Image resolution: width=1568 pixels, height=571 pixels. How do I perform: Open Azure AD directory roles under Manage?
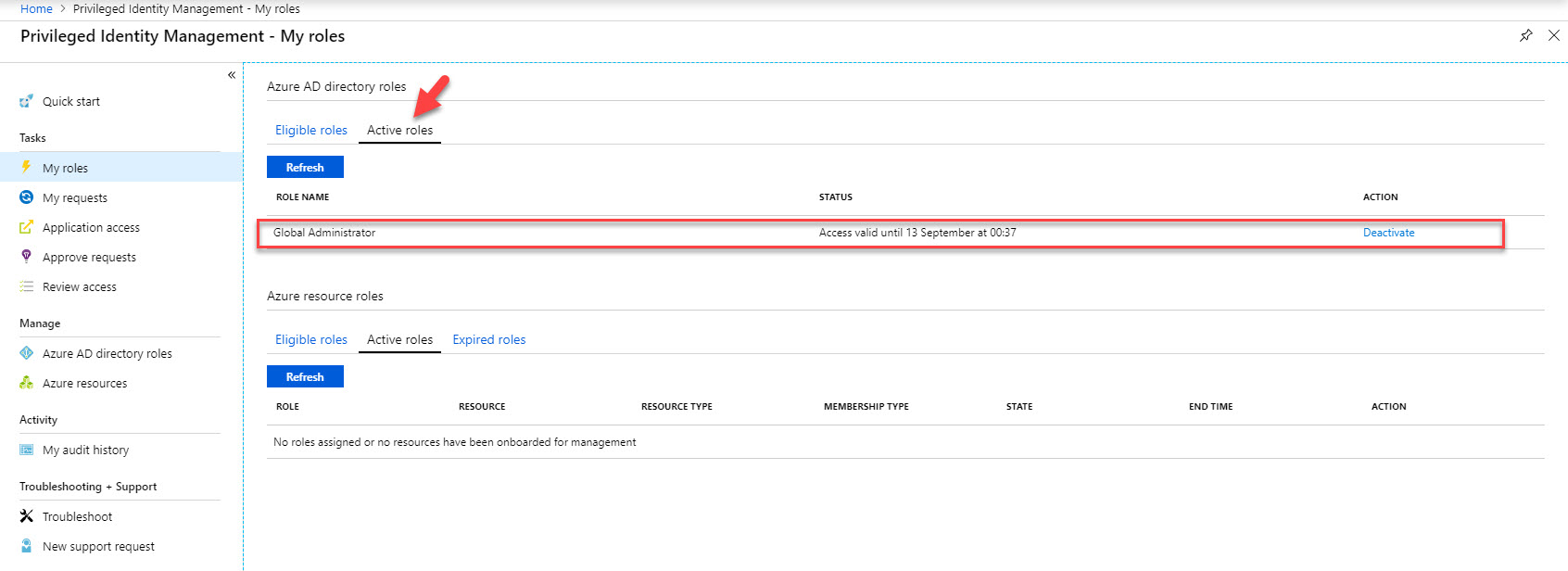107,353
